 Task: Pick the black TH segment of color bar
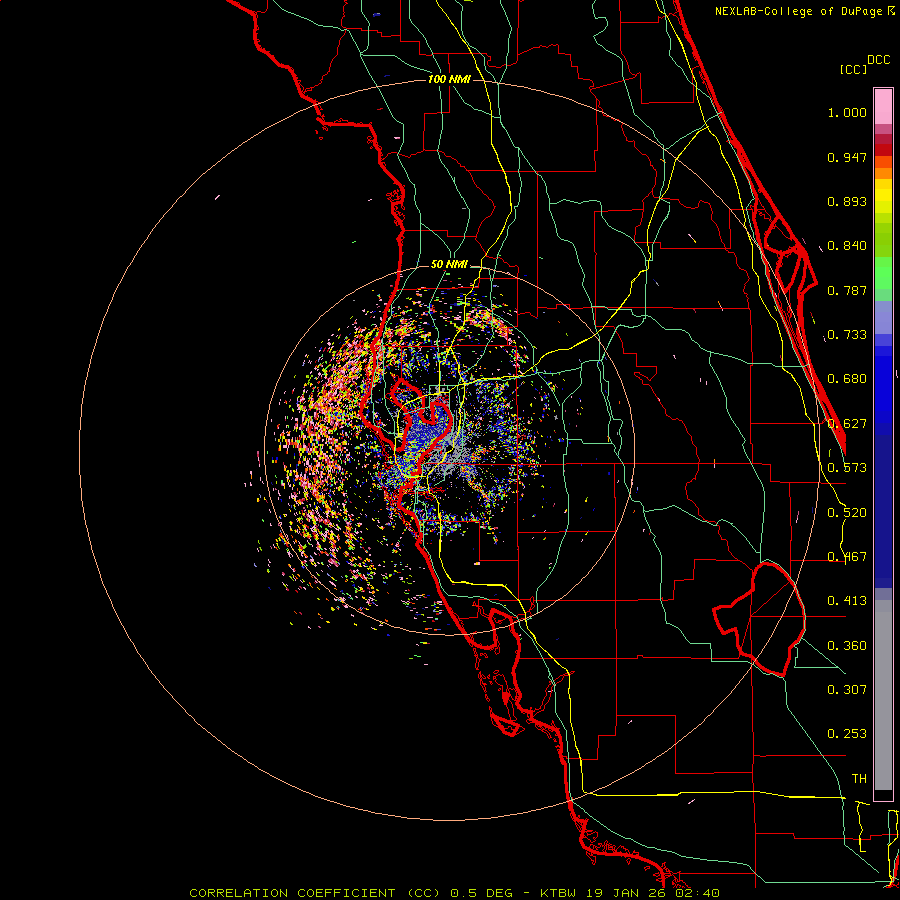point(883,794)
